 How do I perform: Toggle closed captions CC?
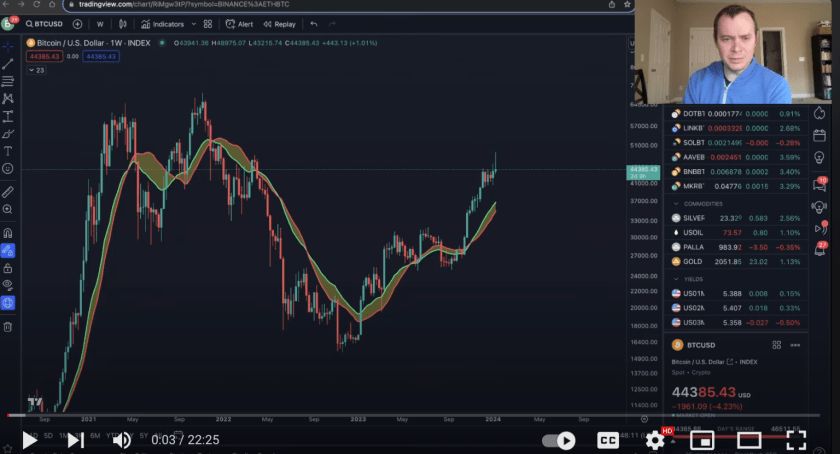tap(608, 440)
